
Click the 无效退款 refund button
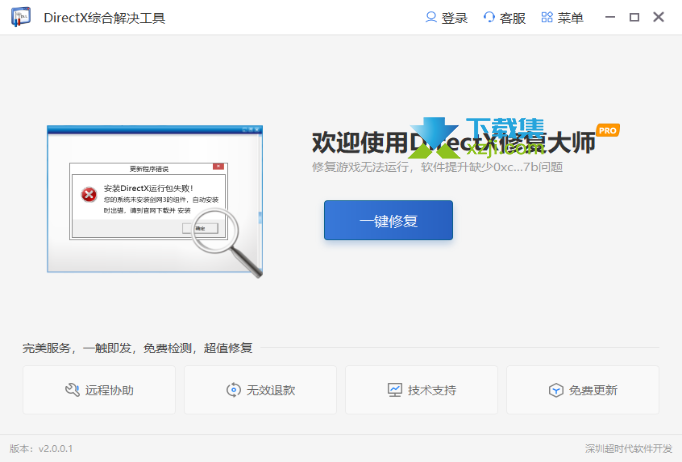(261, 390)
